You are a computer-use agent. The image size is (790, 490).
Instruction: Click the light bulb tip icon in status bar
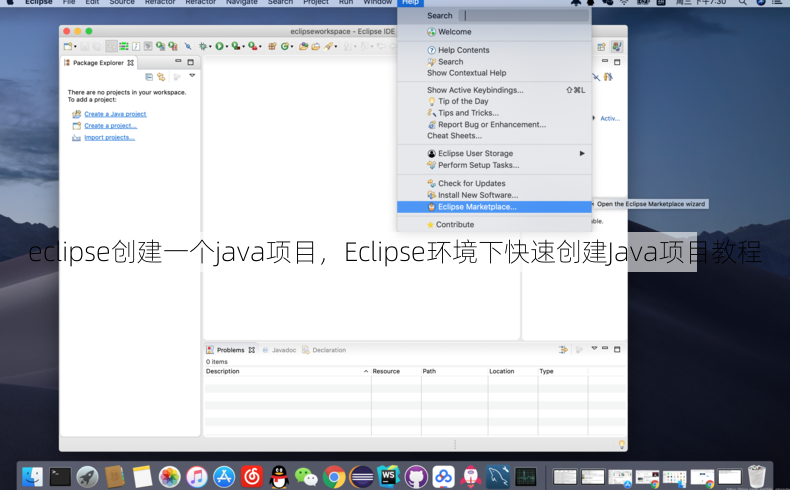(622, 444)
